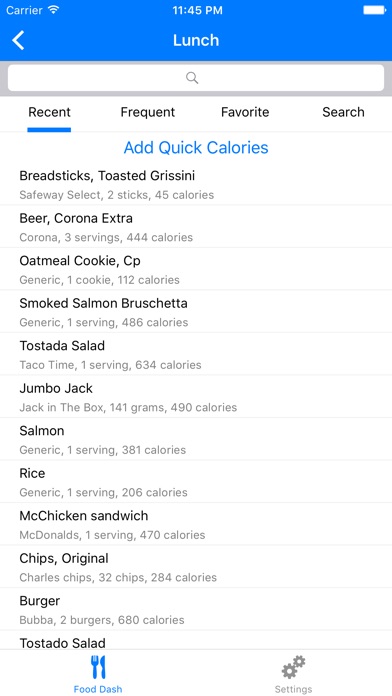Select Breadsticks, Toasted Grissini entry
The height and width of the screenshot is (696, 392).
click(x=196, y=185)
